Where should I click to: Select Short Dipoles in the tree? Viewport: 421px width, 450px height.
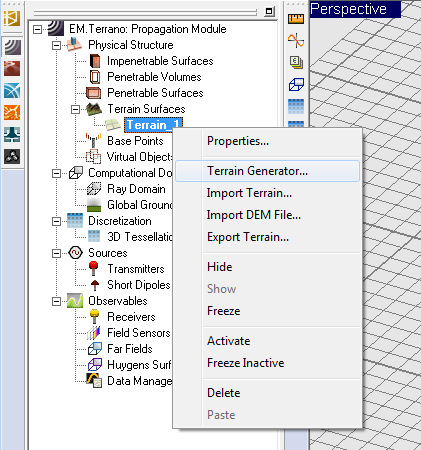click(139, 285)
